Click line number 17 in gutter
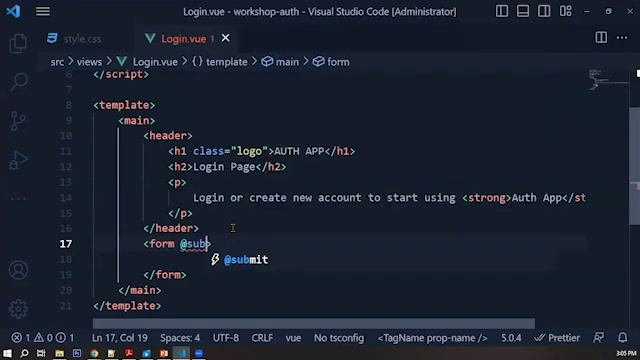 (66, 244)
